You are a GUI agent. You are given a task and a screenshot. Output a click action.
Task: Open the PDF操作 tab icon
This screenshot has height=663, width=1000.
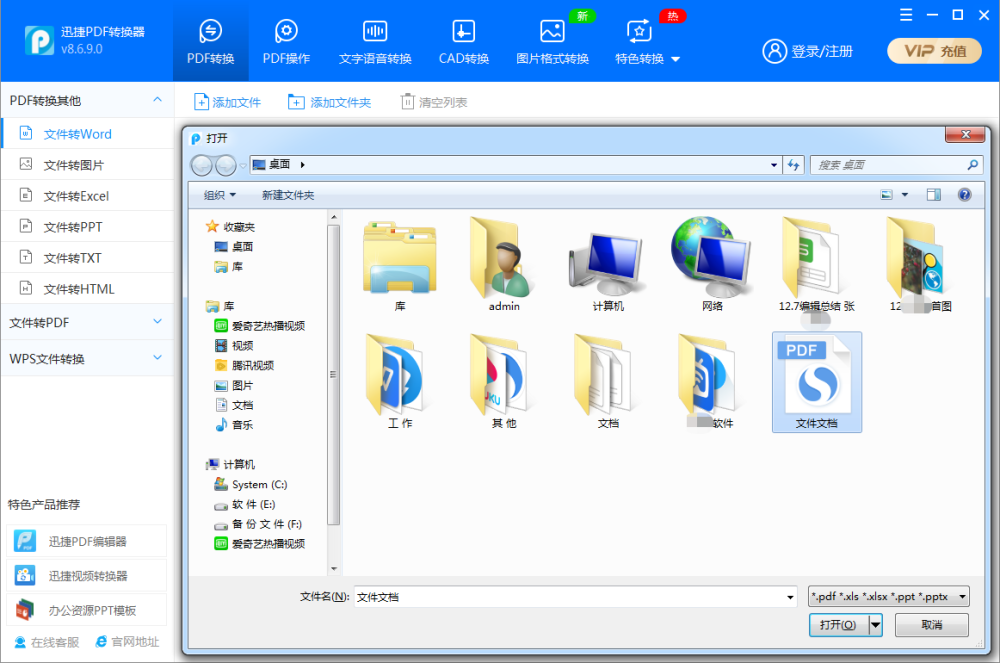click(x=286, y=31)
